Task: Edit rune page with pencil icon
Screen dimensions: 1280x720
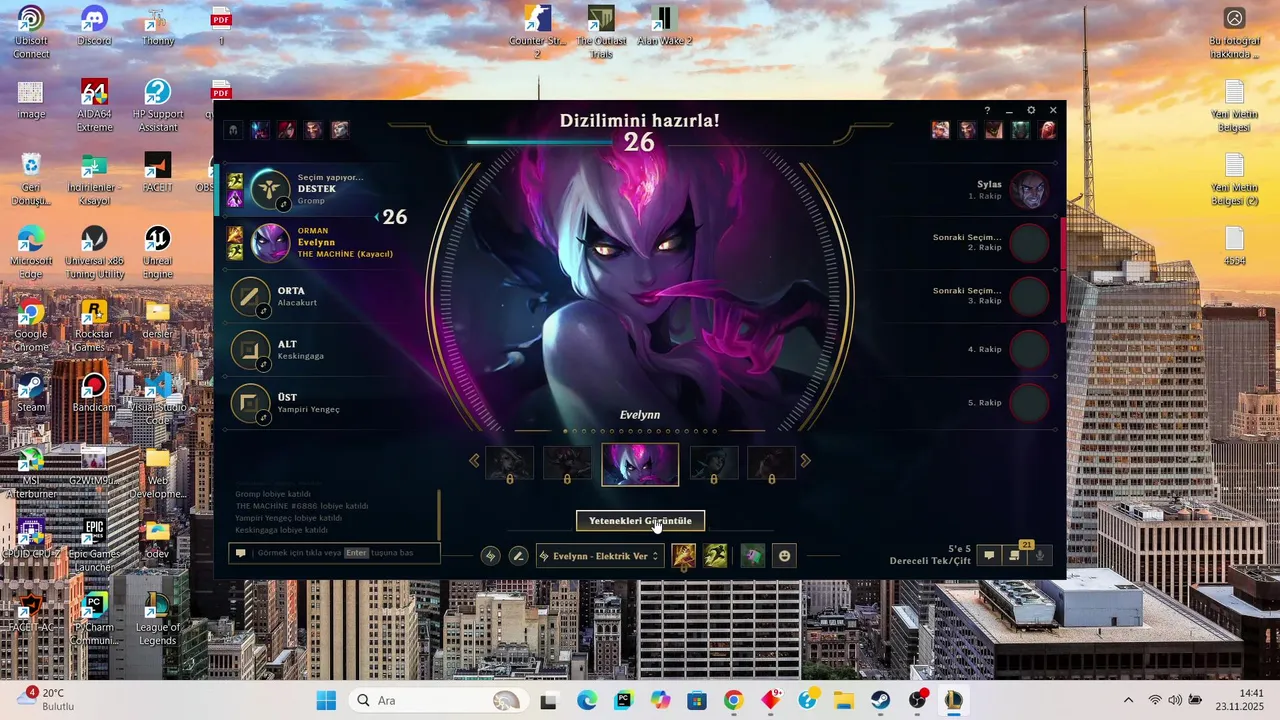Action: coord(518,556)
